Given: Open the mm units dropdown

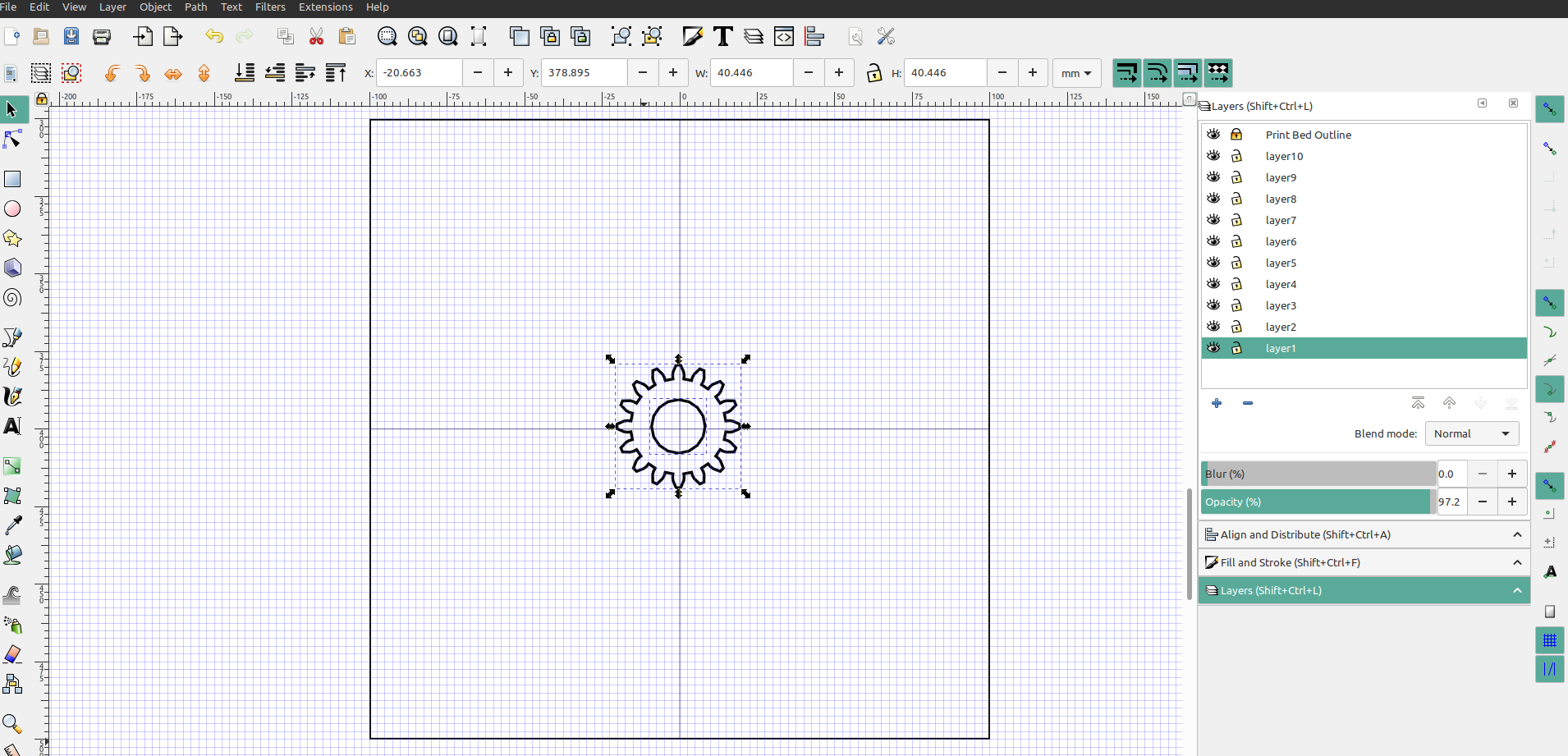Looking at the screenshot, I should 1076,73.
